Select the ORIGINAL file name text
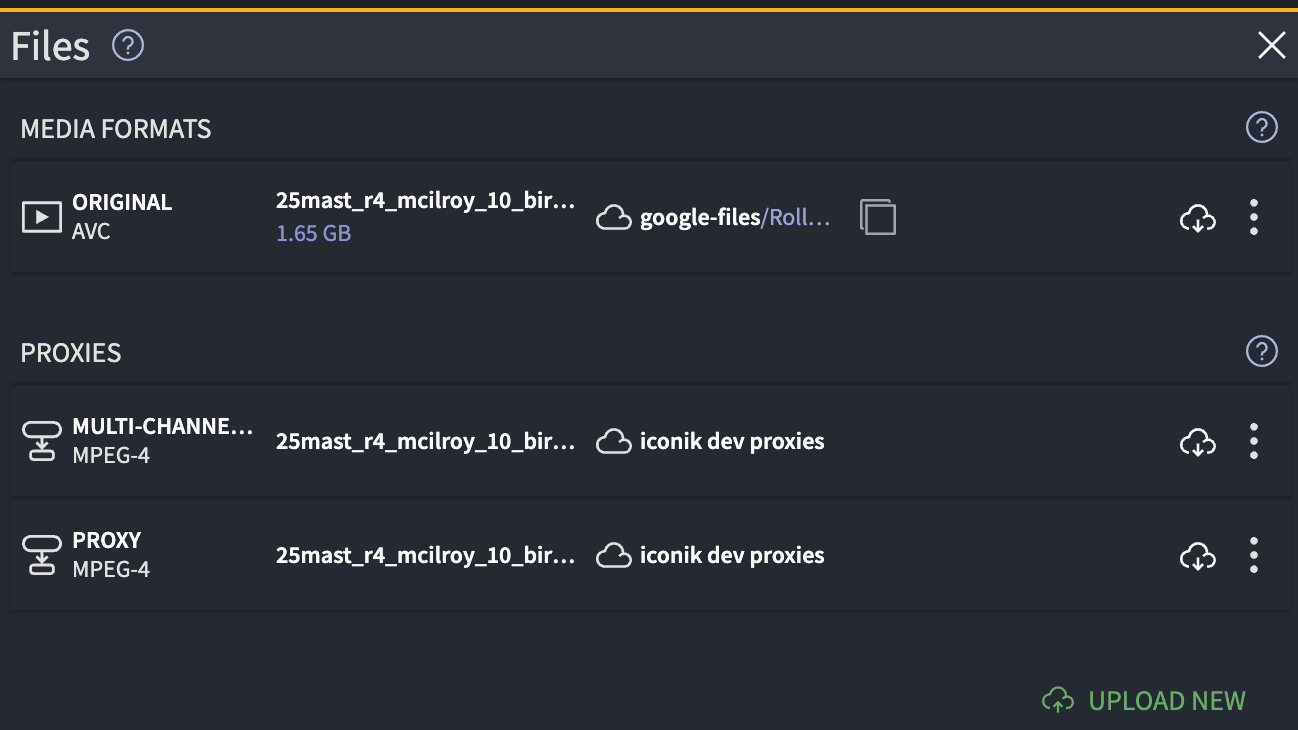Screen dimensions: 1298x730 [x=425, y=201]
